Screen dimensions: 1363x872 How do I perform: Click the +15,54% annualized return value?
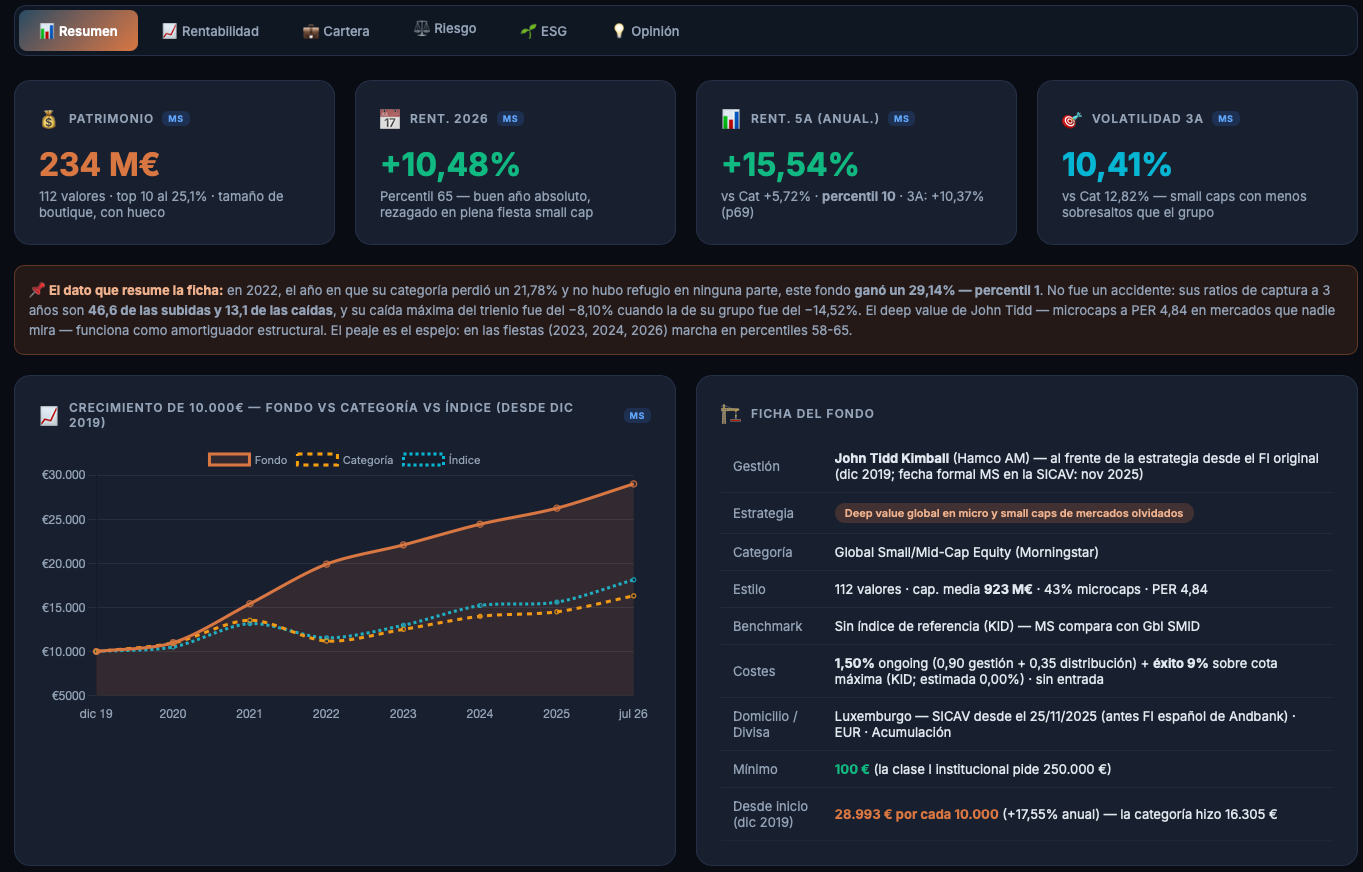click(790, 164)
